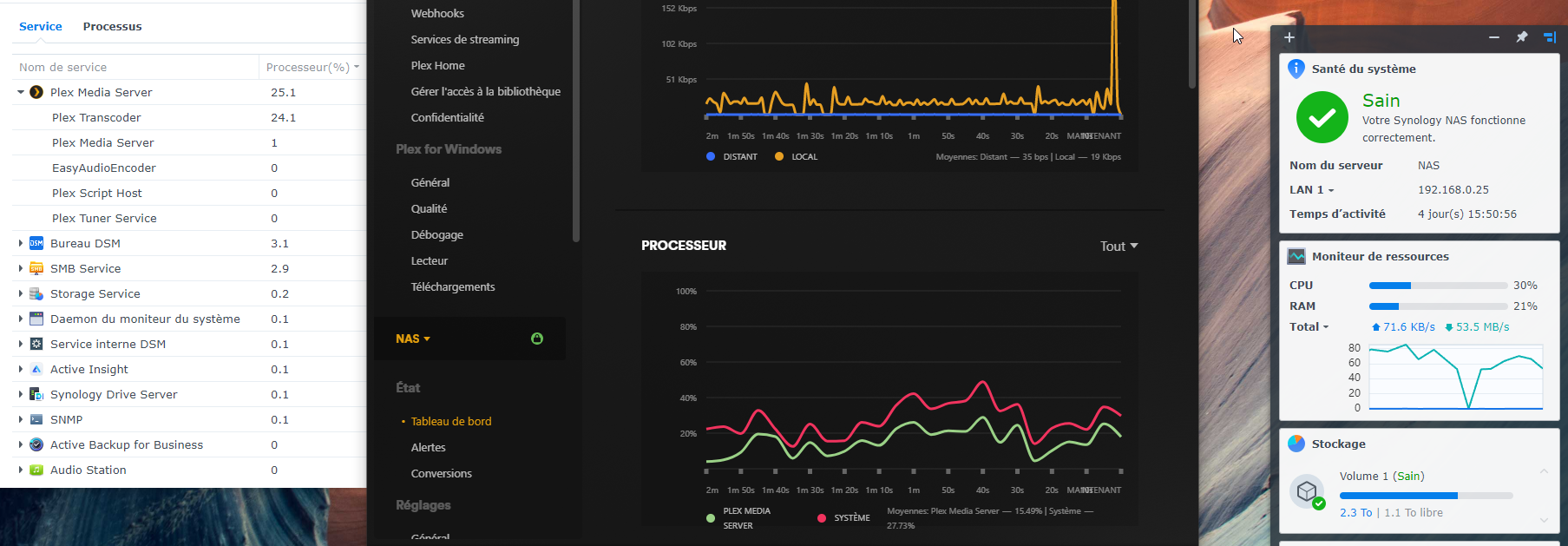Open the Tout dropdown for Processeur chart
Viewport: 1568px width, 546px height.
1118,247
